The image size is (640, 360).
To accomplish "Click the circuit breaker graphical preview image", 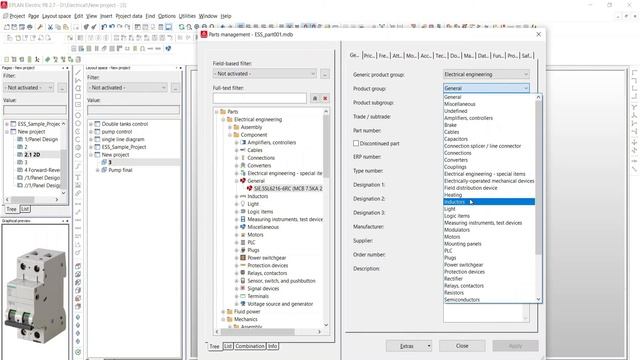I will (36, 295).
